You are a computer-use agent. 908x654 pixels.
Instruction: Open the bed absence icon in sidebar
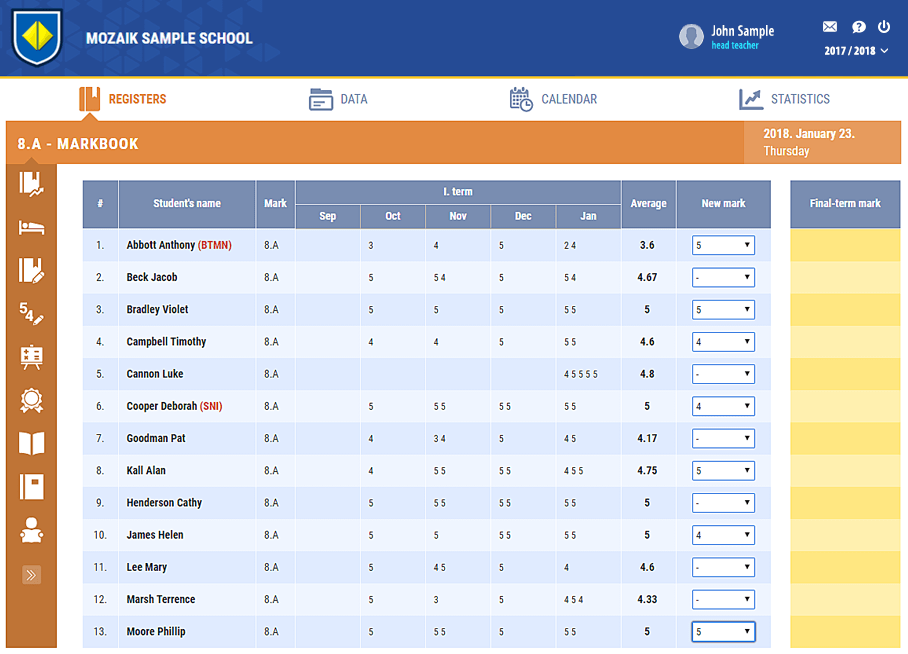[x=32, y=227]
